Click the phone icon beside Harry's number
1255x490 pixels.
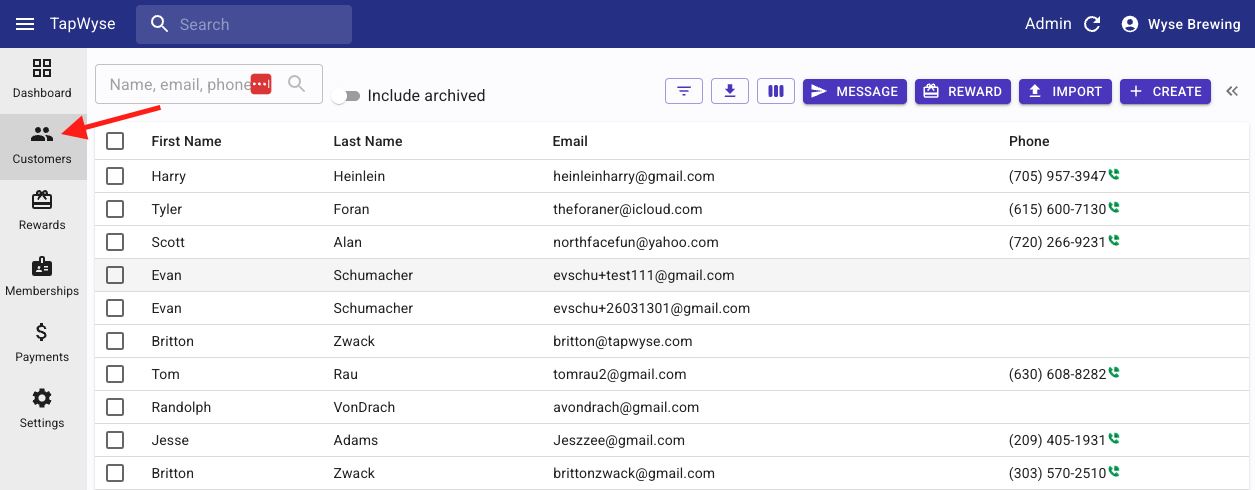pos(1114,175)
